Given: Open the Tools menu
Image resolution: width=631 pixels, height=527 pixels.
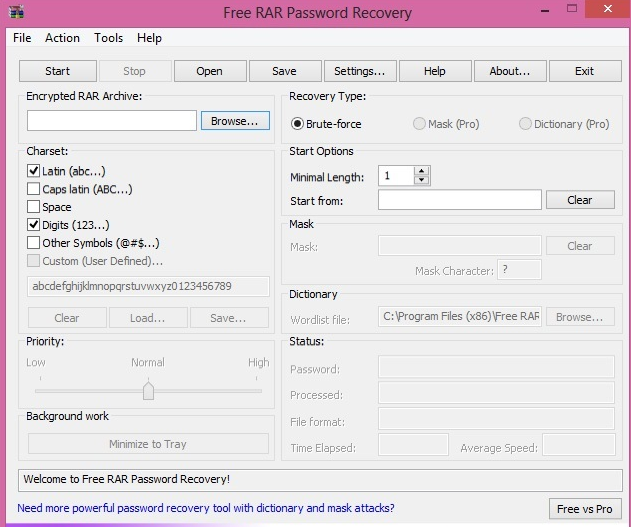Looking at the screenshot, I should coord(108,38).
